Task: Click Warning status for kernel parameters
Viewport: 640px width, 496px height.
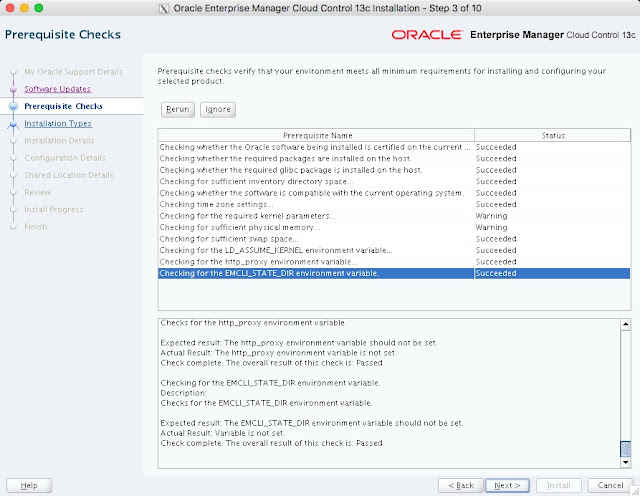Action: tap(491, 216)
